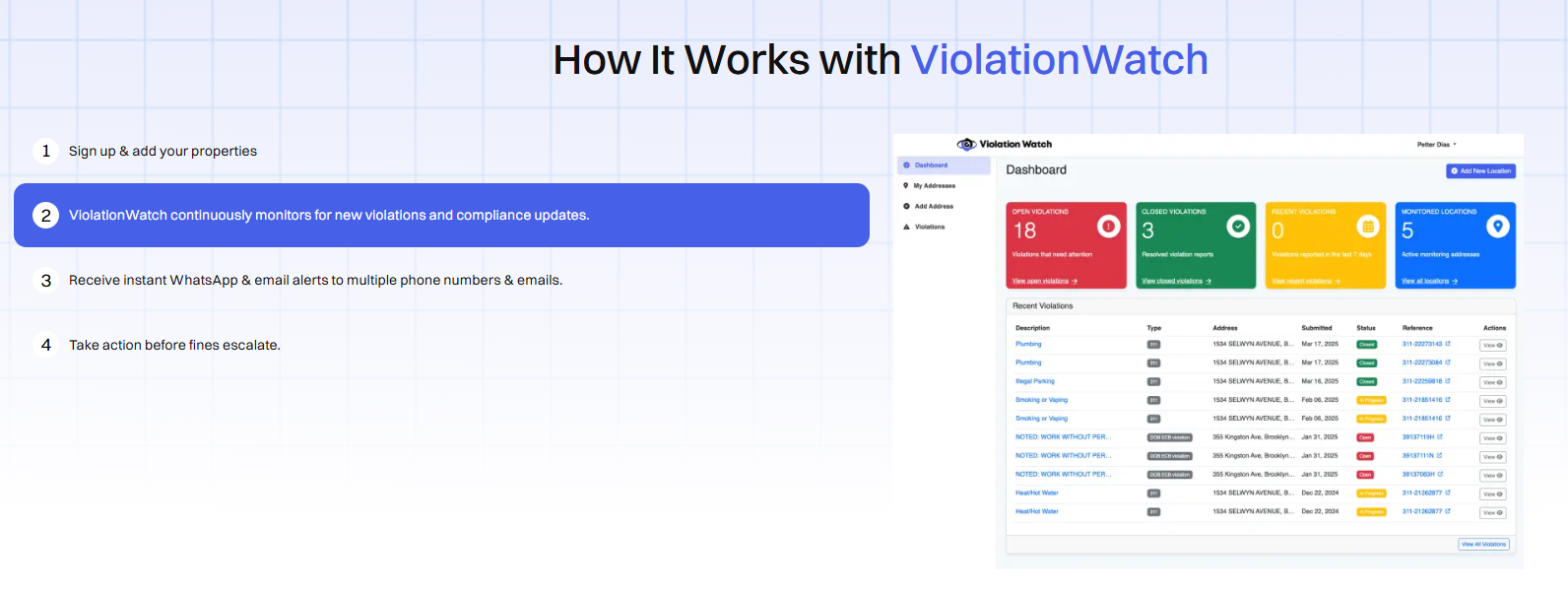Open reference link 311-22259818

click(1422, 381)
